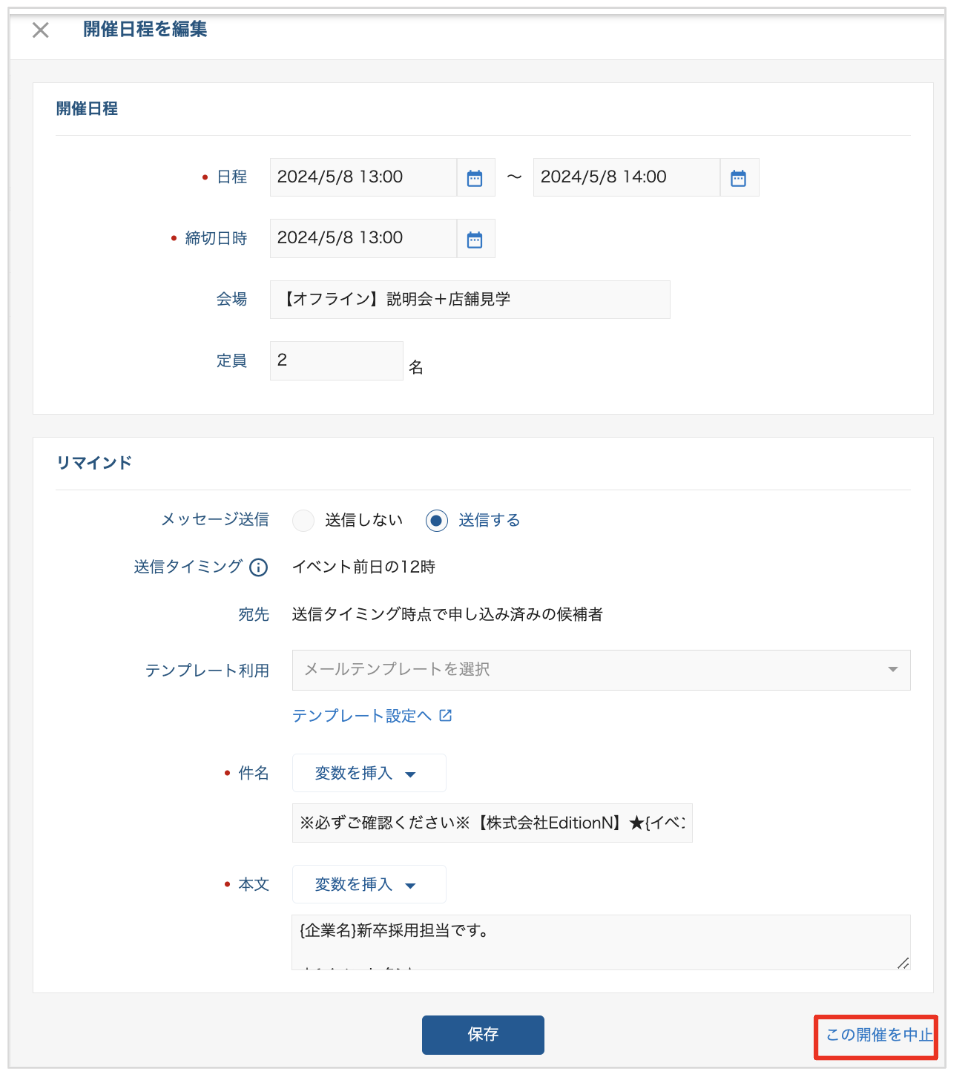Expand 変数を挿入 dropdown for 本文
The height and width of the screenshot is (1080, 956).
tap(368, 885)
